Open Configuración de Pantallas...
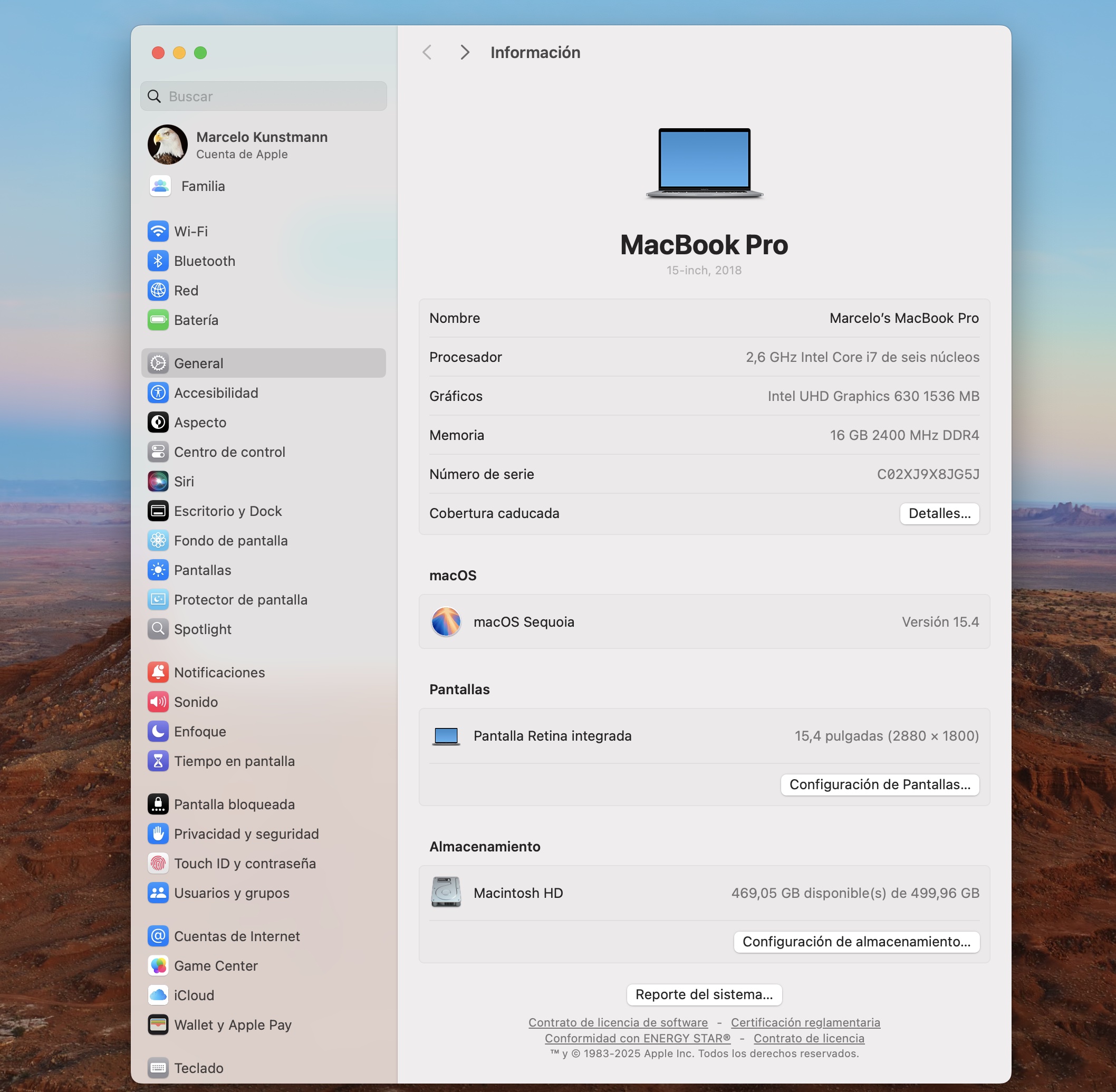This screenshot has width=1116, height=1092. point(879,784)
